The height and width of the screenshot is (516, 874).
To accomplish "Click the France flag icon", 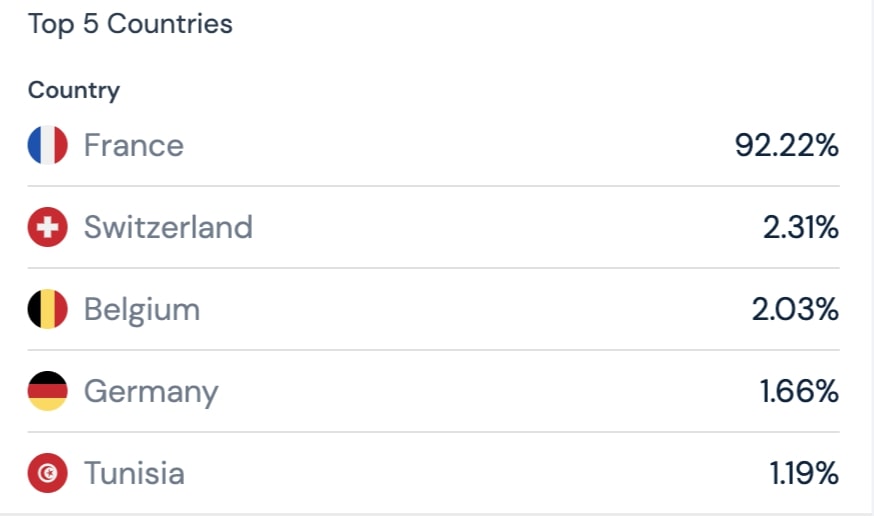I will click(x=47, y=146).
